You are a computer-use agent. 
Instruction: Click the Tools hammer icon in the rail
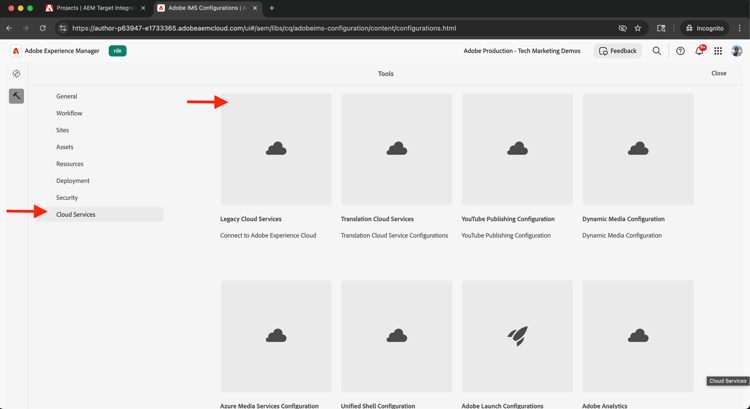coord(16,96)
